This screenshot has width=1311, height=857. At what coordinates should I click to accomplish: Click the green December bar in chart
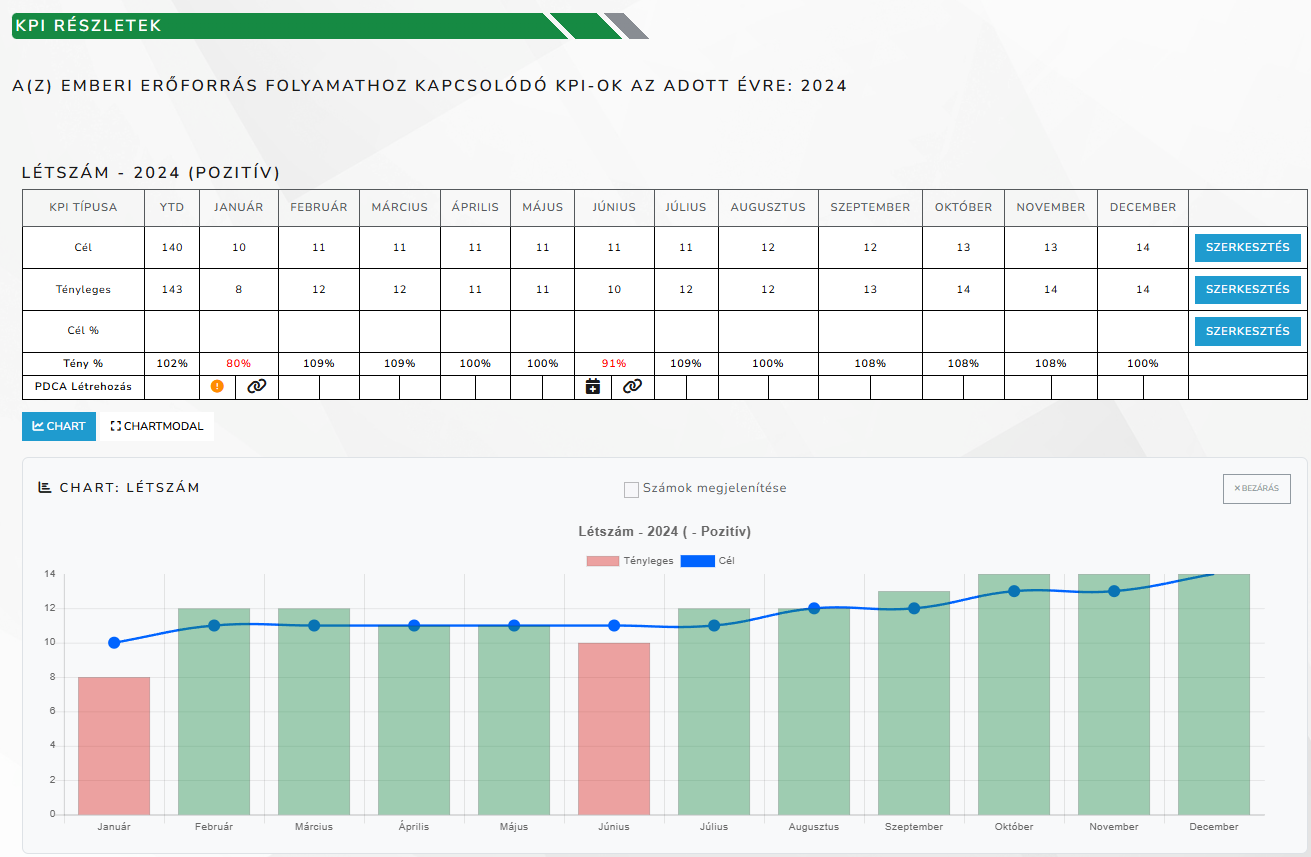pos(1214,700)
